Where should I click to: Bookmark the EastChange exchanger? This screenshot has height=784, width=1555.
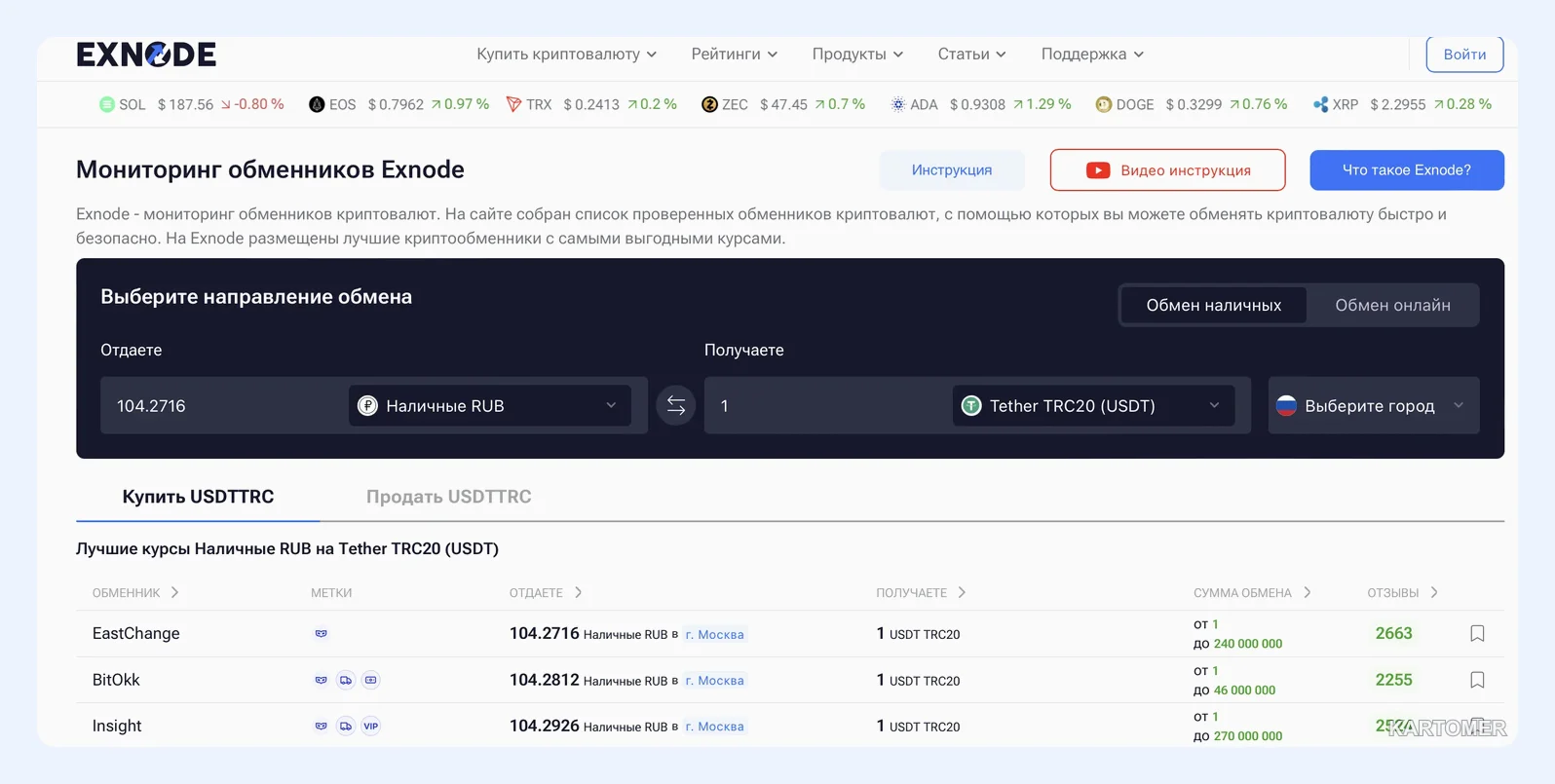pos(1477,634)
